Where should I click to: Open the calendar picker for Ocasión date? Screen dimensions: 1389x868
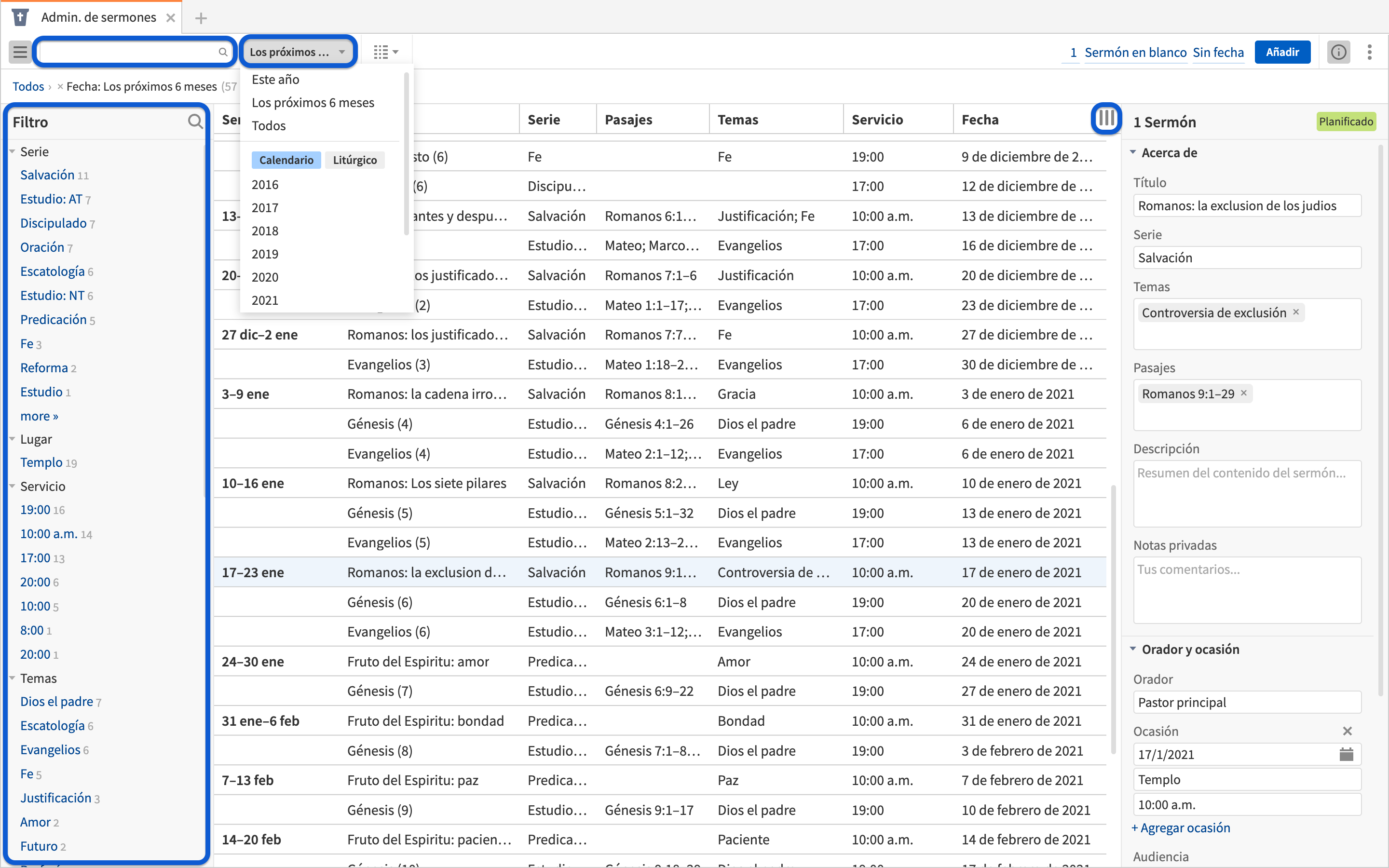[x=1346, y=754]
